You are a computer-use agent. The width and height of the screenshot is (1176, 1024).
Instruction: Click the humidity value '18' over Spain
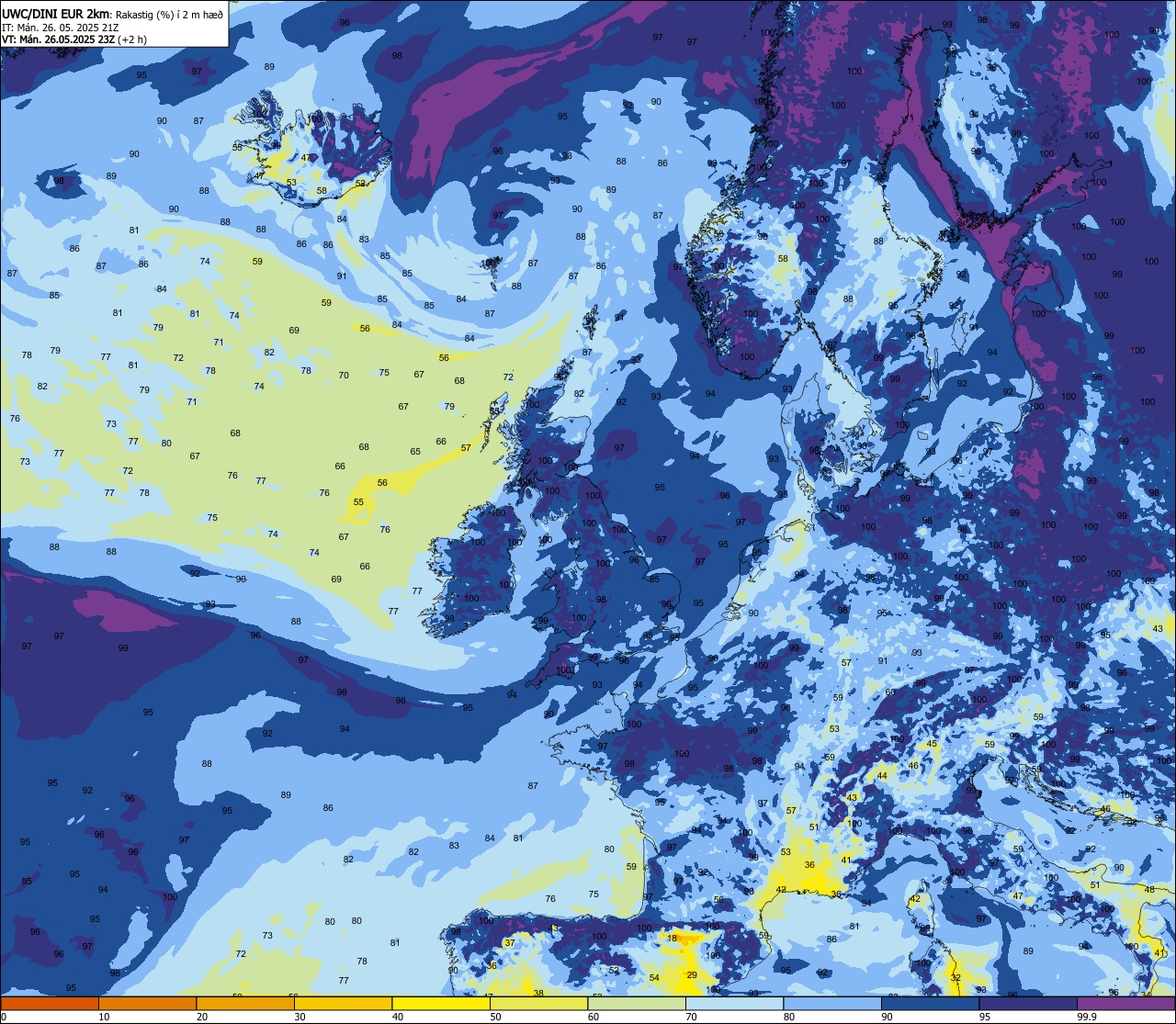click(x=673, y=938)
